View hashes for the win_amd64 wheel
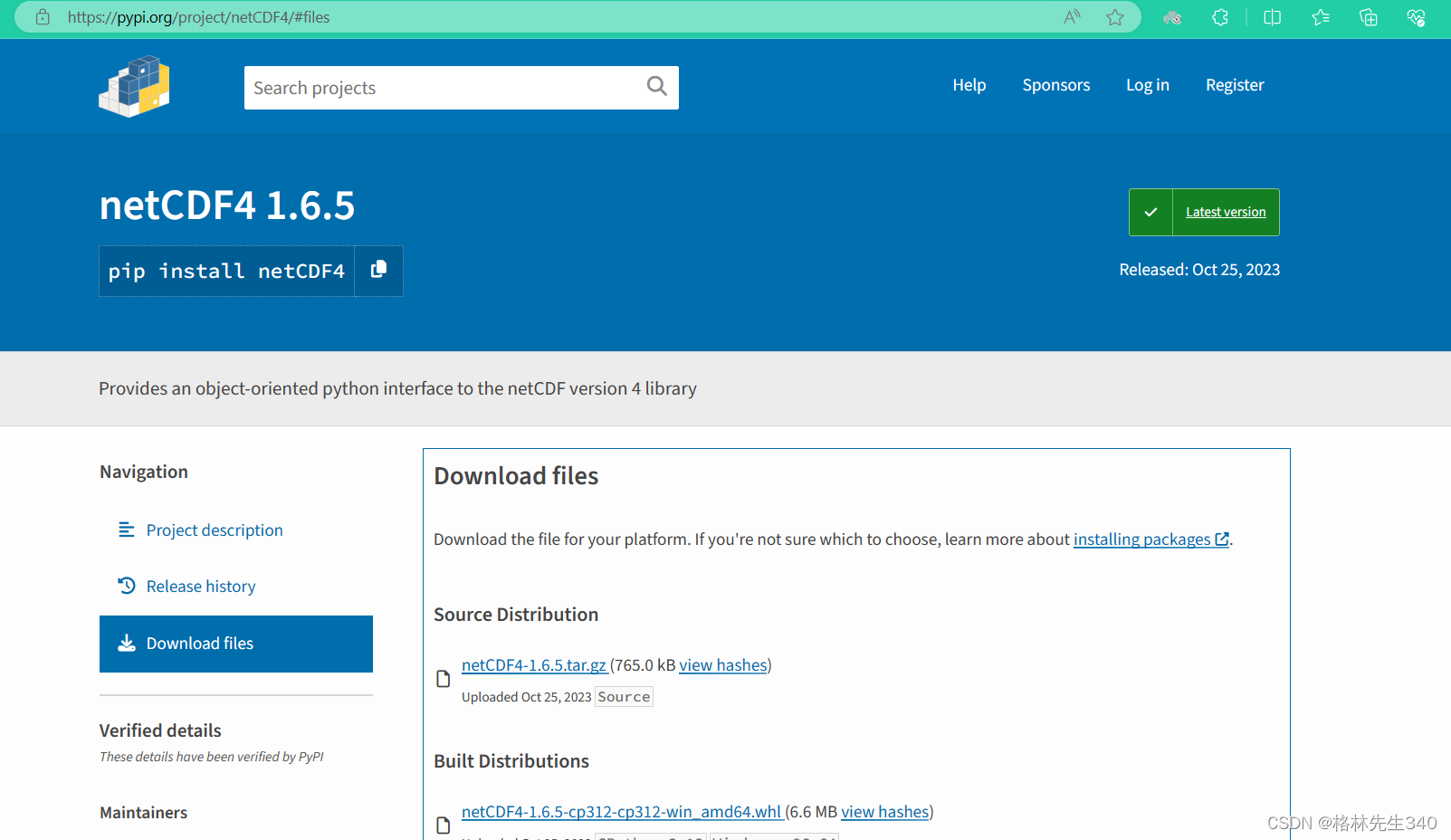This screenshot has height=840, width=1451. coord(885,811)
